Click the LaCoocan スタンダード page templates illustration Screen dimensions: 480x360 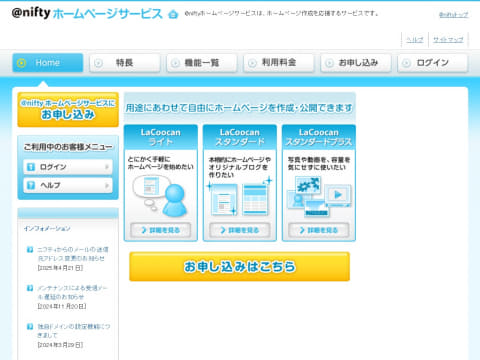239,199
